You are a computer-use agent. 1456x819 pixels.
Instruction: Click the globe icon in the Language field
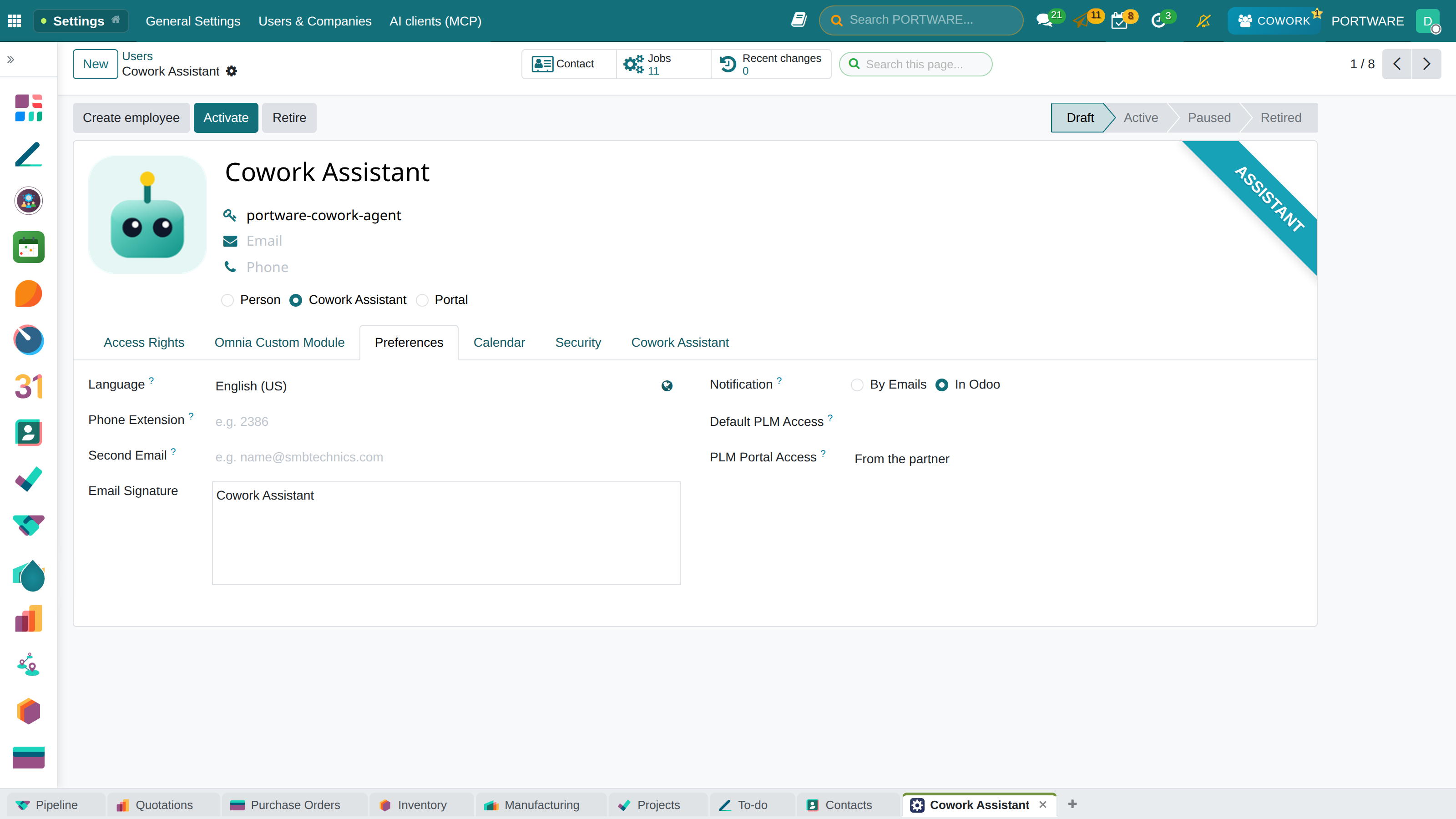click(x=667, y=385)
